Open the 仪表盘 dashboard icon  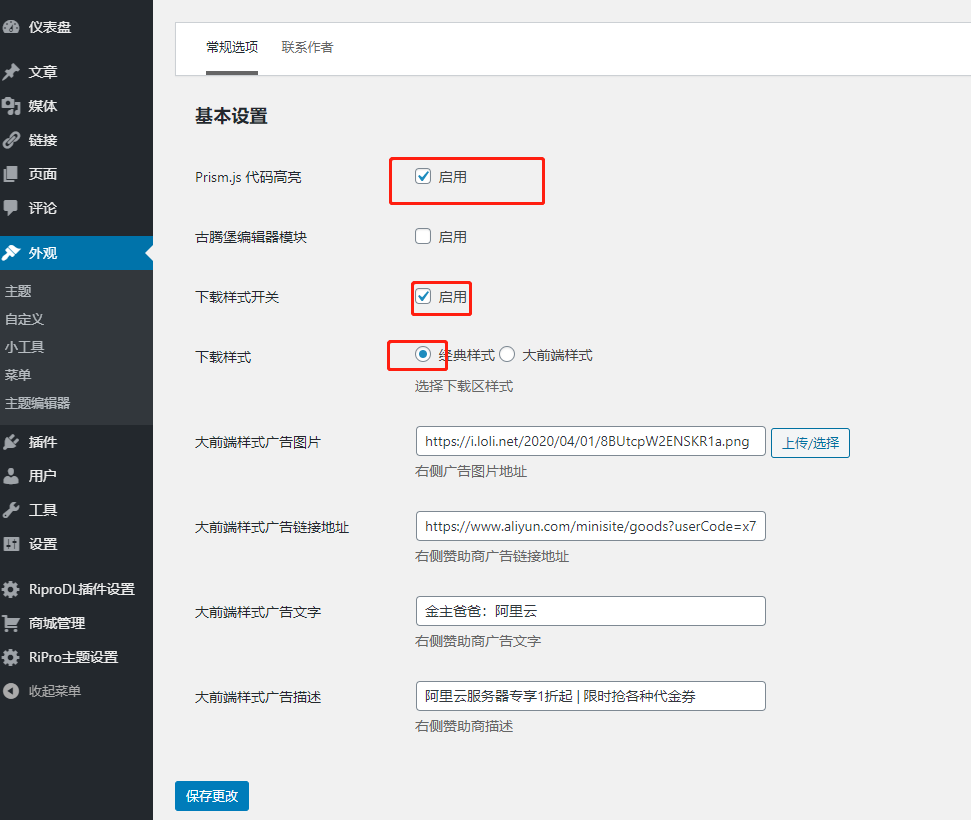[x=11, y=27]
